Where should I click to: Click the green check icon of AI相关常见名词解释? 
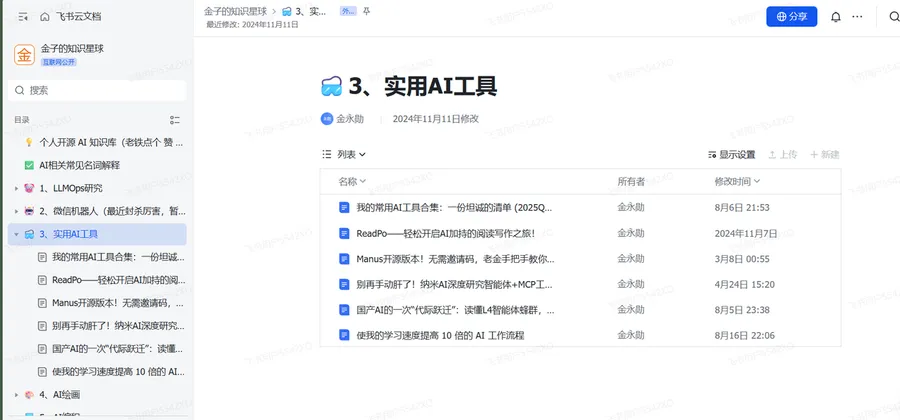point(29,165)
